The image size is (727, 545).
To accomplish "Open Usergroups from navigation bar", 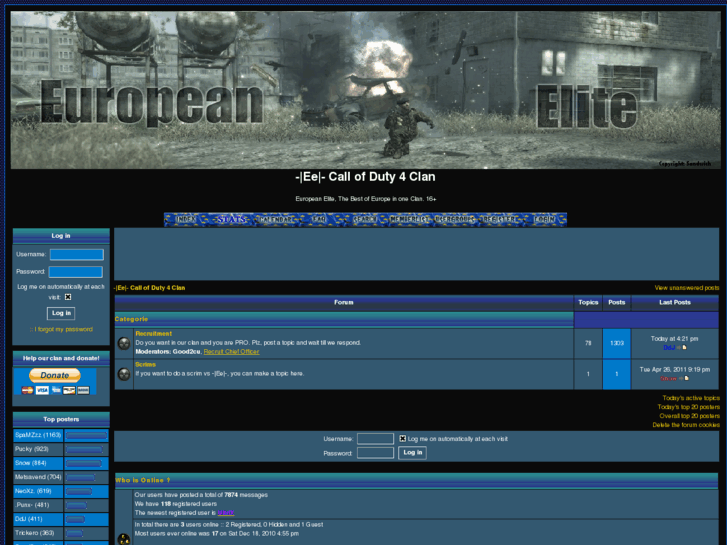I will coord(455,219).
